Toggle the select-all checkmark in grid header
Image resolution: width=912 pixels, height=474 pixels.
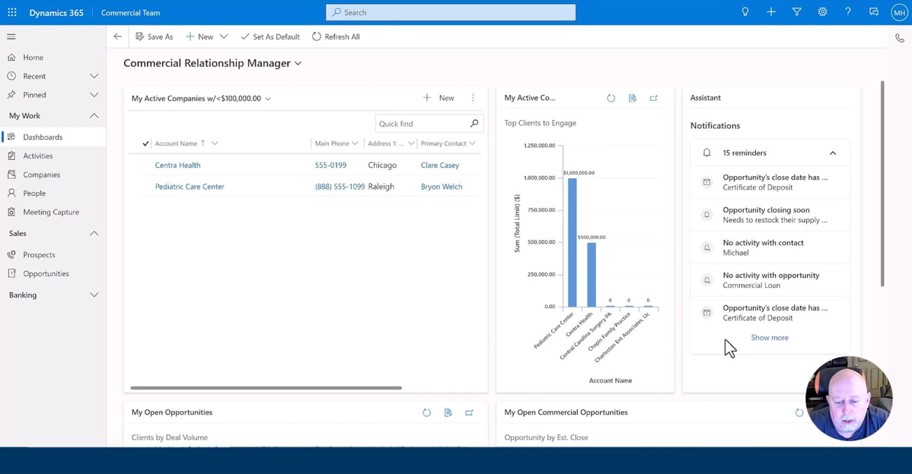[x=145, y=143]
